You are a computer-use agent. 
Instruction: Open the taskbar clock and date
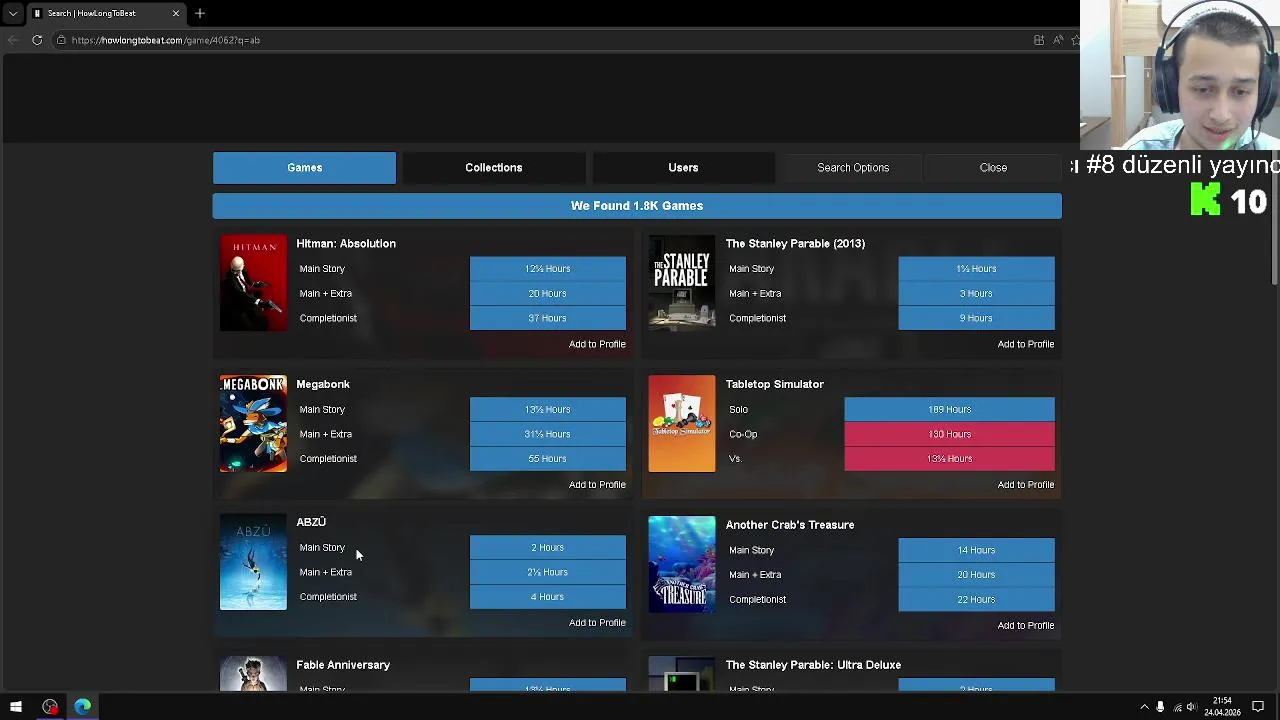(1222, 707)
